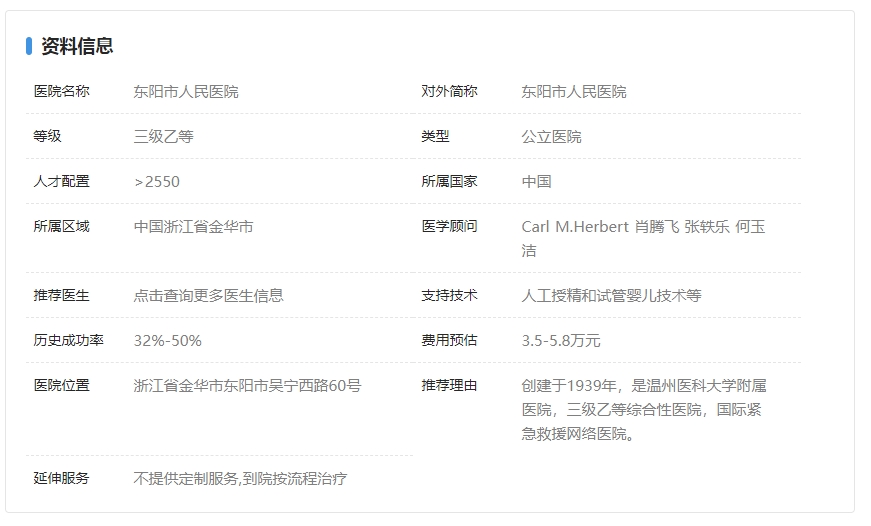The width and height of the screenshot is (871, 526).
Task: Click the 资料信息 section heading
Action: pyautogui.click(x=77, y=46)
